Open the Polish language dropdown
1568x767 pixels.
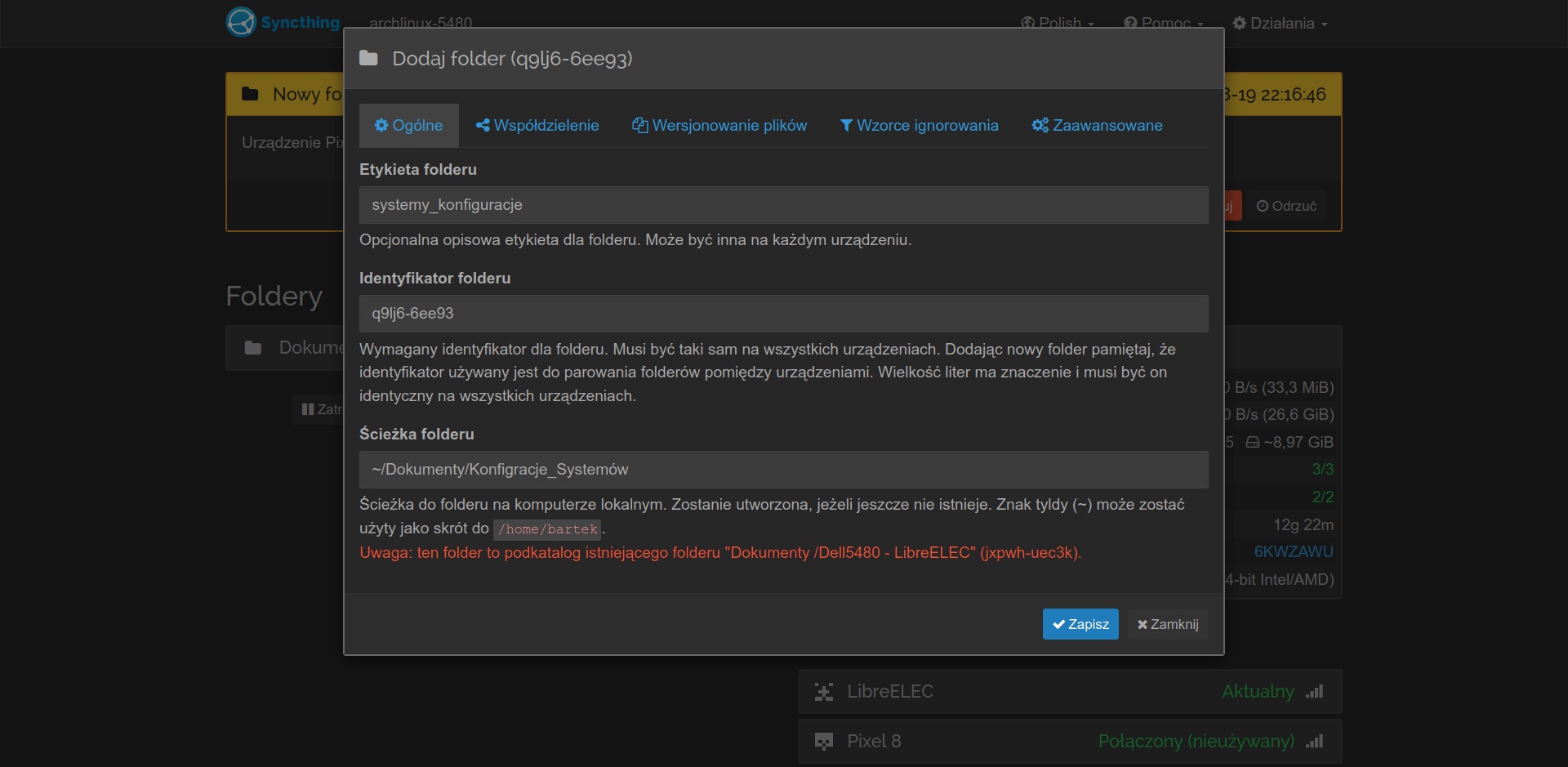pyautogui.click(x=1058, y=23)
